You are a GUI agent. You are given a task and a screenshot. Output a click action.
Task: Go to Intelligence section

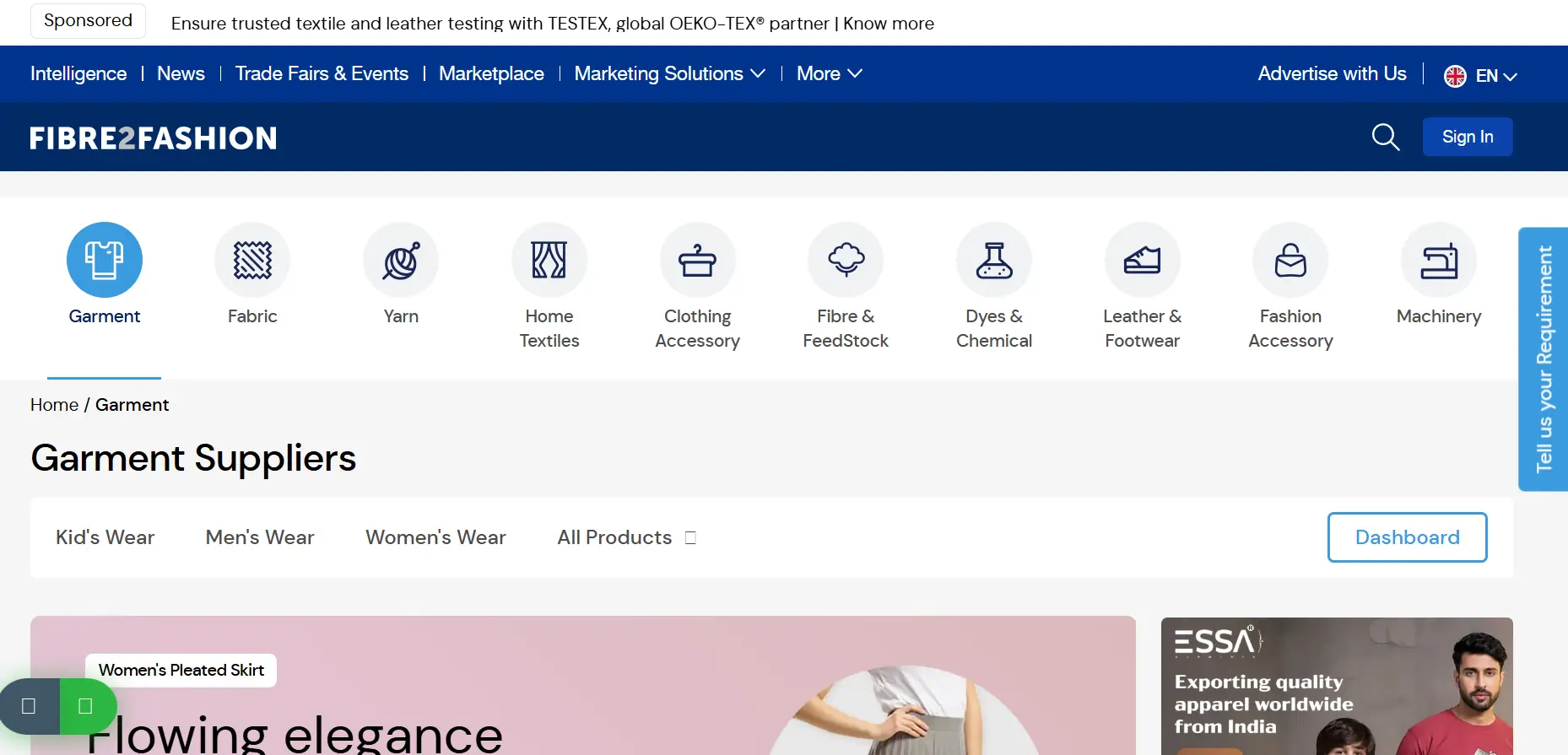(78, 73)
